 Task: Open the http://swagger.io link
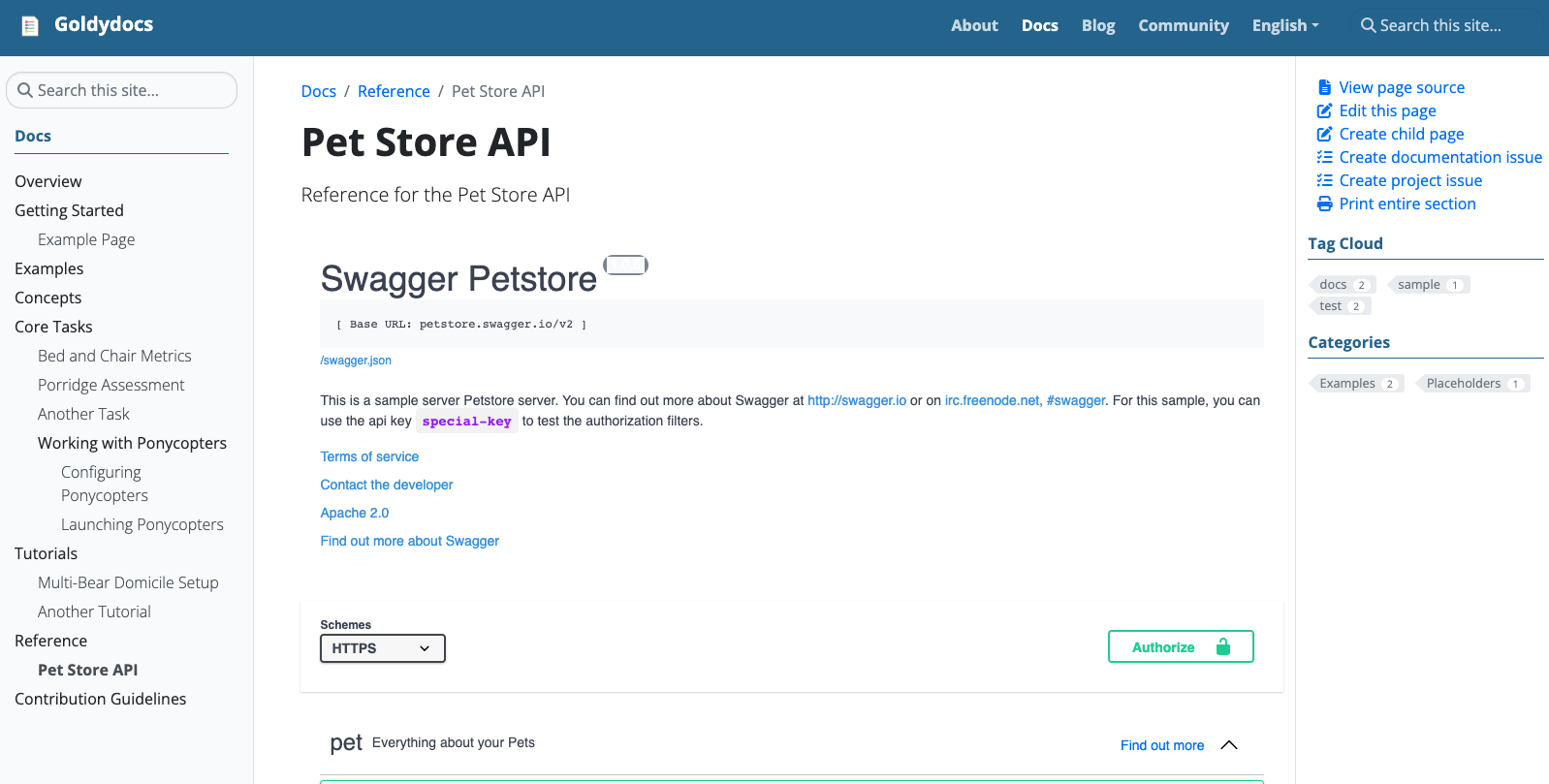[x=857, y=400]
